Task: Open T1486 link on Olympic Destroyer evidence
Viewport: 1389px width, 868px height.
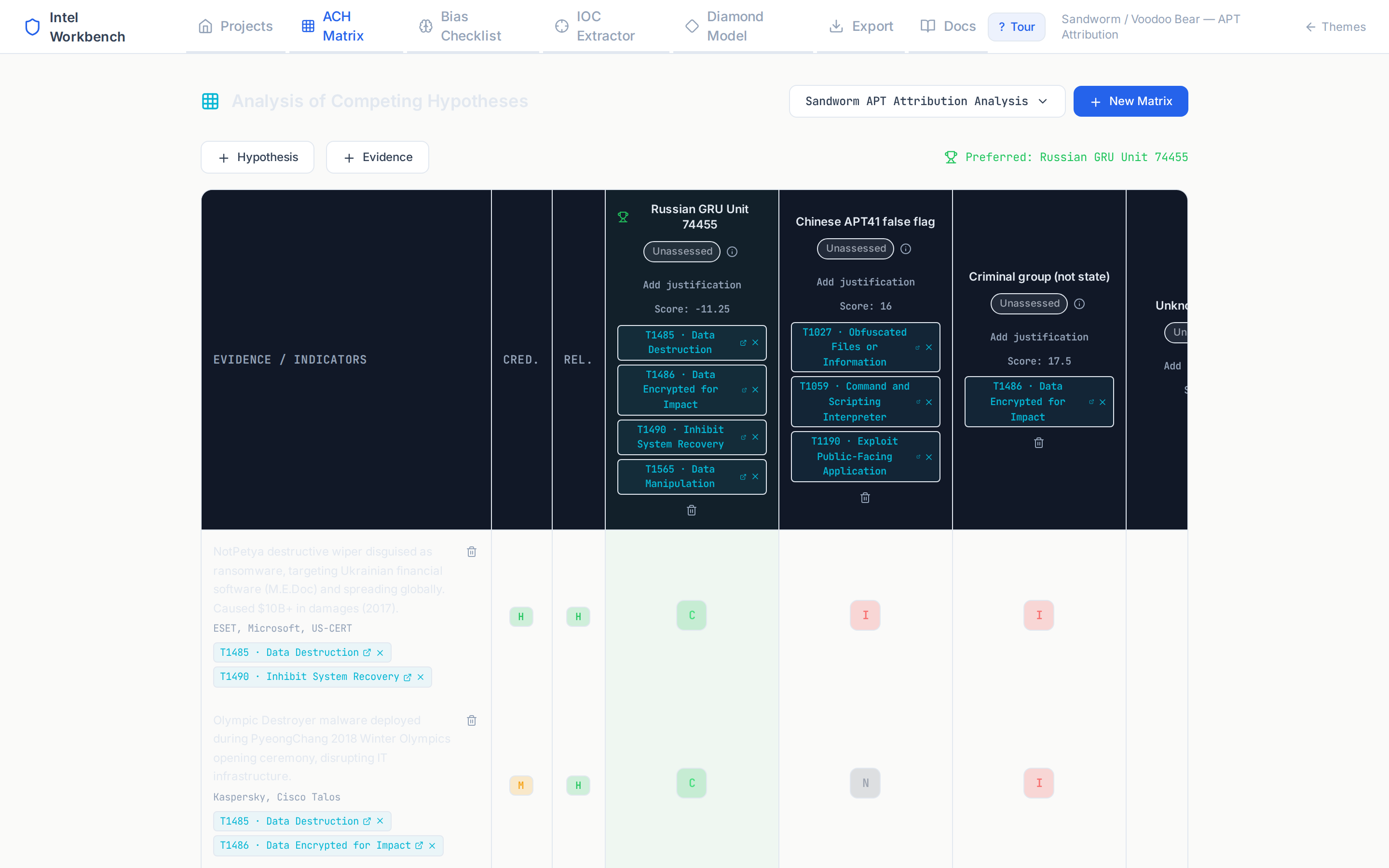Action: click(x=419, y=846)
